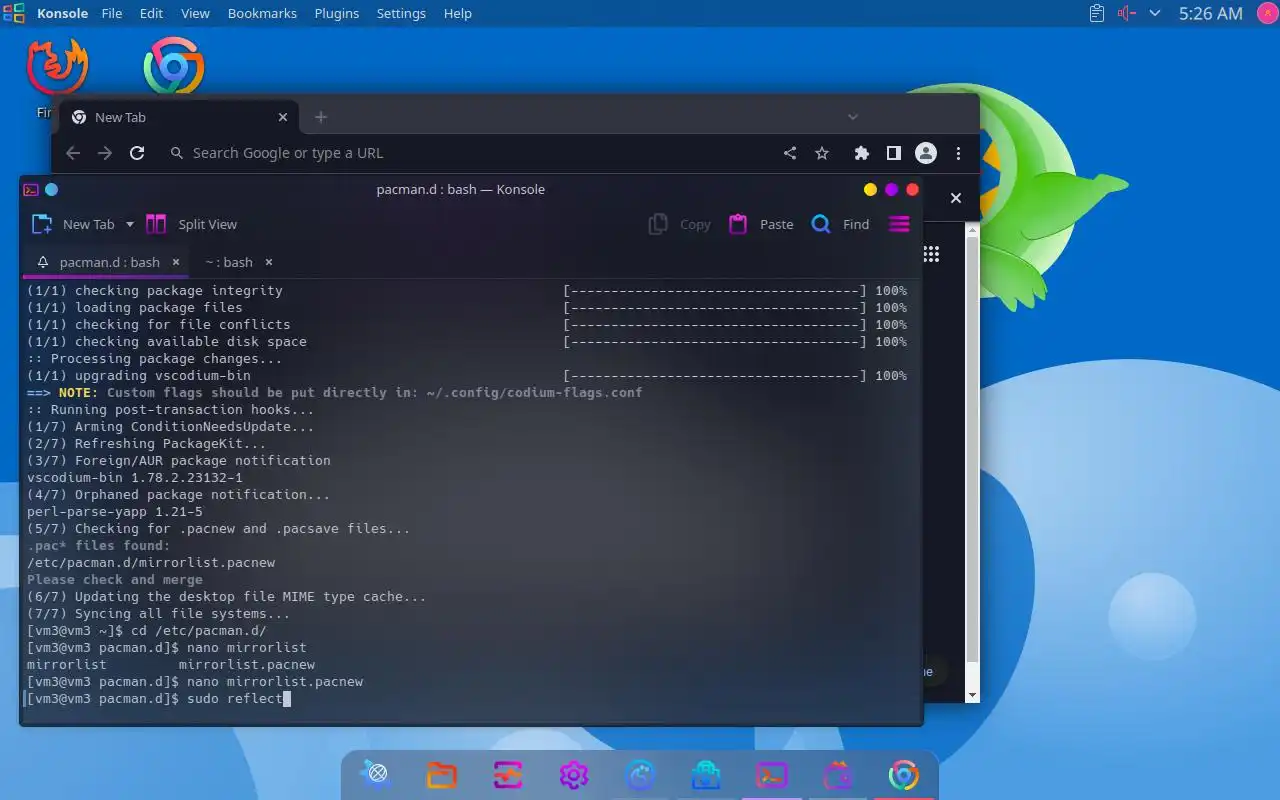Open the View menu

[x=195, y=13]
